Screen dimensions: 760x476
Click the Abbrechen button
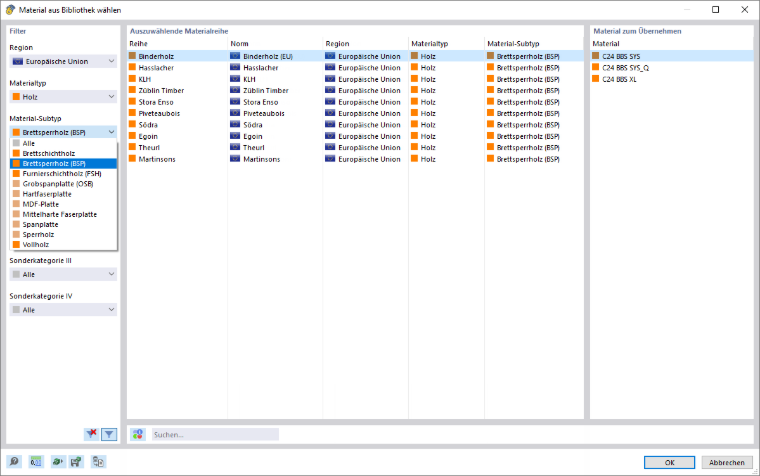coord(727,462)
